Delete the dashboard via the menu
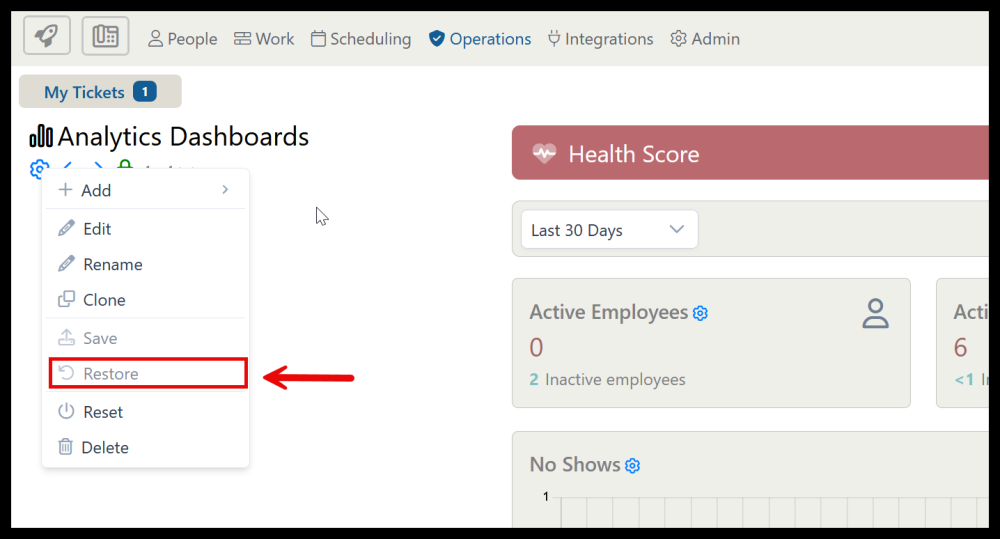The width and height of the screenshot is (1000, 539). tap(105, 448)
